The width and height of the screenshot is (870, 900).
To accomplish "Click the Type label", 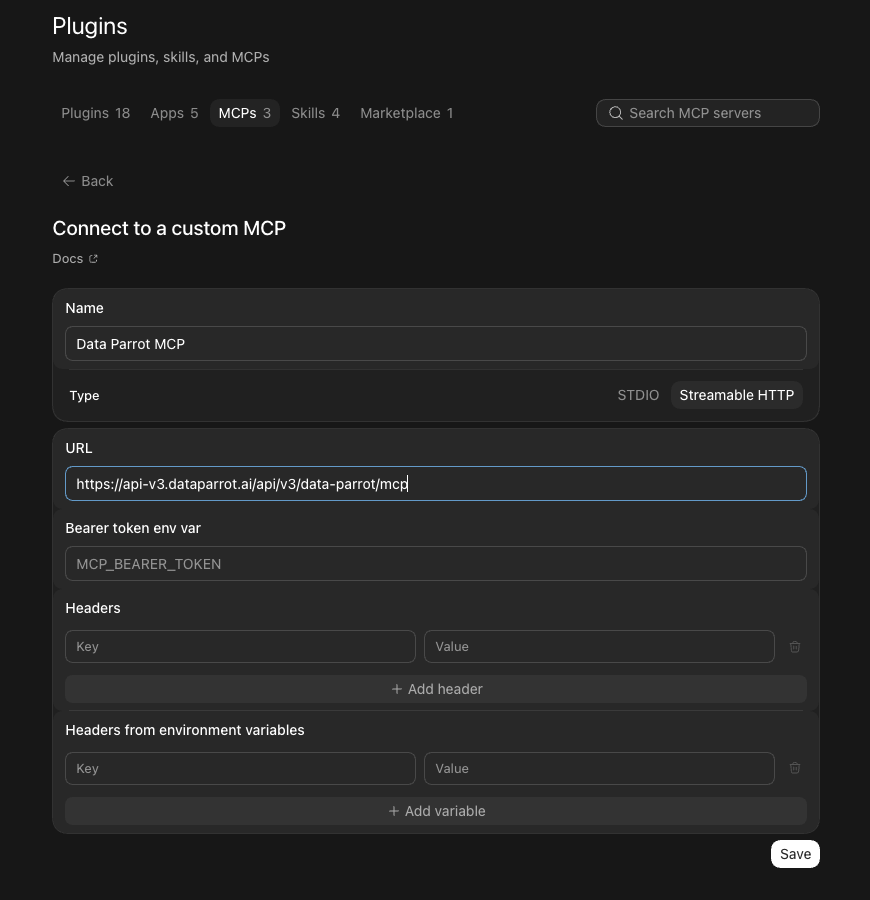I will point(84,395).
